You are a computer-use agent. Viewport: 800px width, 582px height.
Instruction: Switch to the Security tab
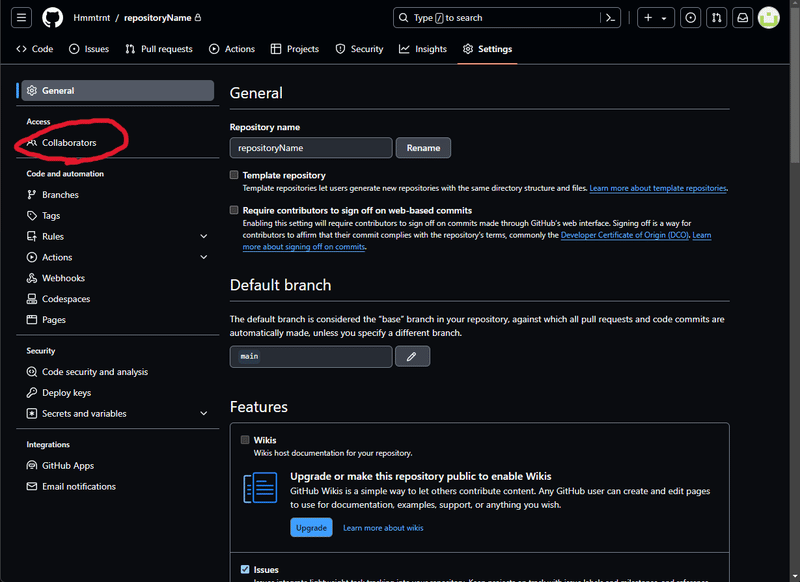point(359,49)
